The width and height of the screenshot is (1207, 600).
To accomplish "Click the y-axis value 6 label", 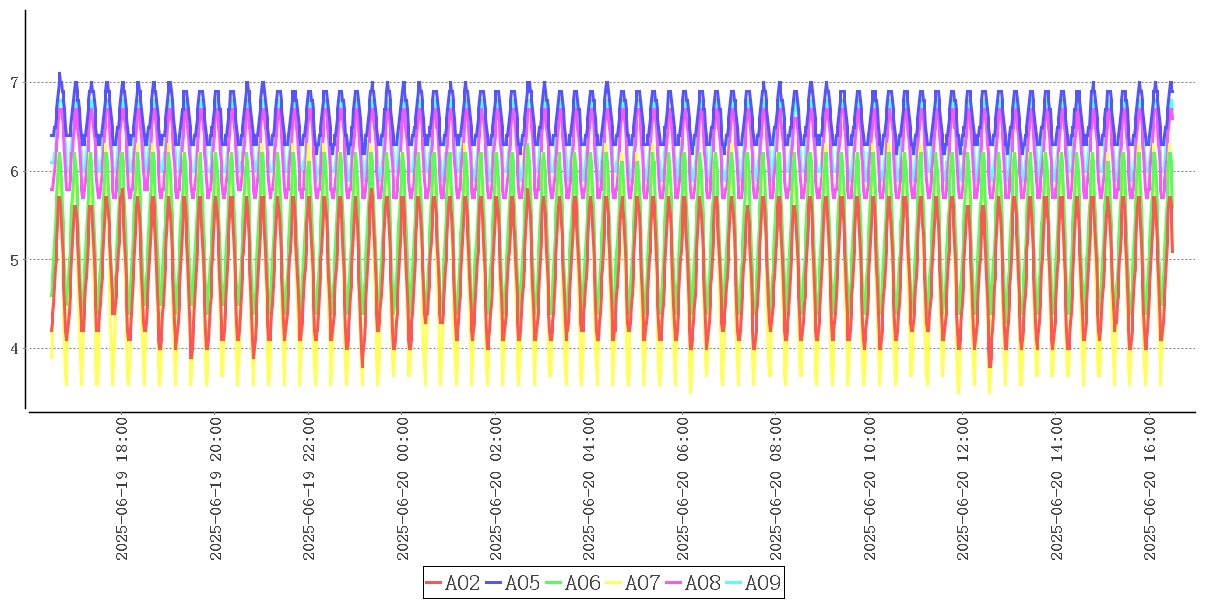I will (13, 171).
